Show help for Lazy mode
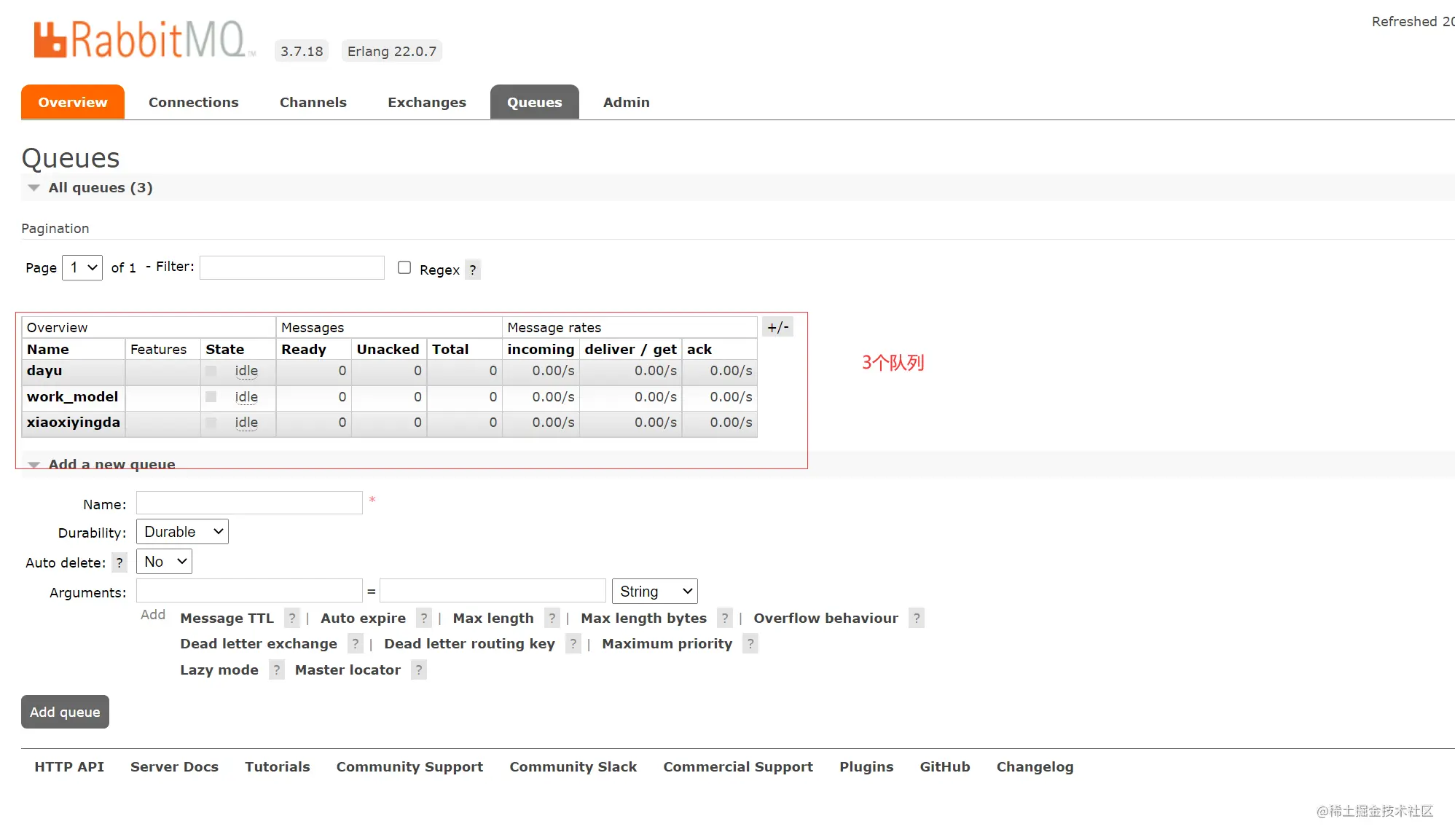Viewport: 1455px width, 840px height. pyautogui.click(x=277, y=670)
